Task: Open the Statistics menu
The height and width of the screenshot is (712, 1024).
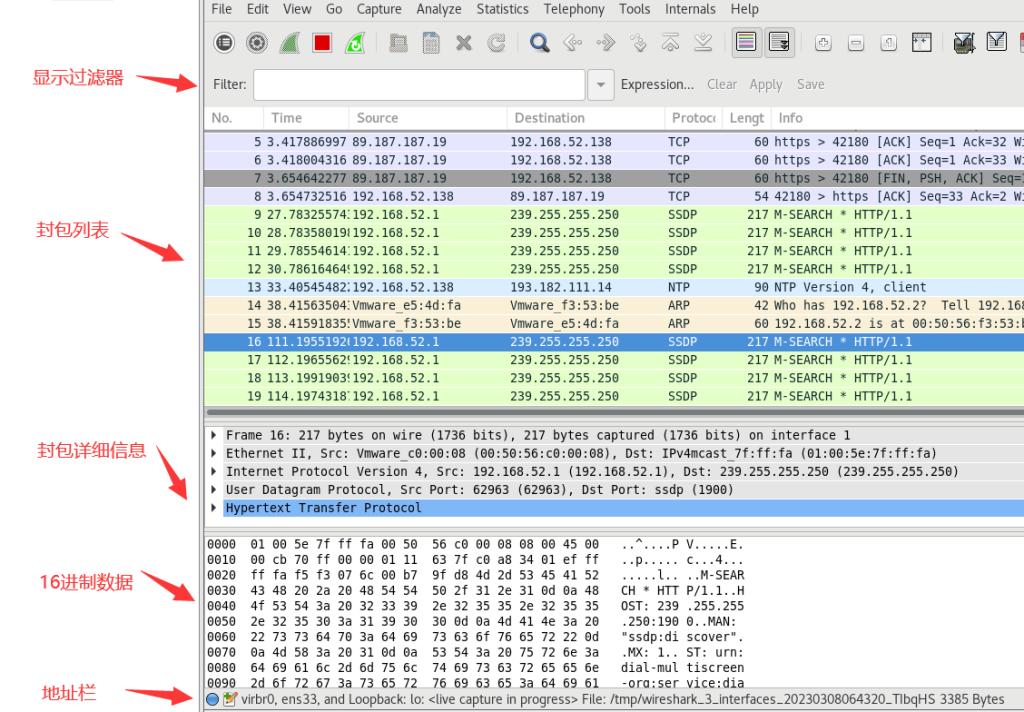Action: pos(502,9)
